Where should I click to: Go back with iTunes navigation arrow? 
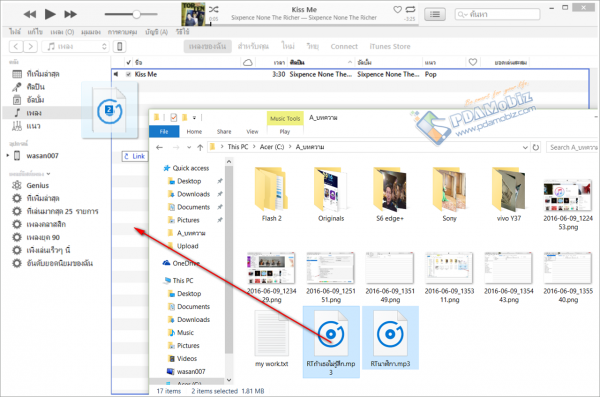(x=16, y=47)
